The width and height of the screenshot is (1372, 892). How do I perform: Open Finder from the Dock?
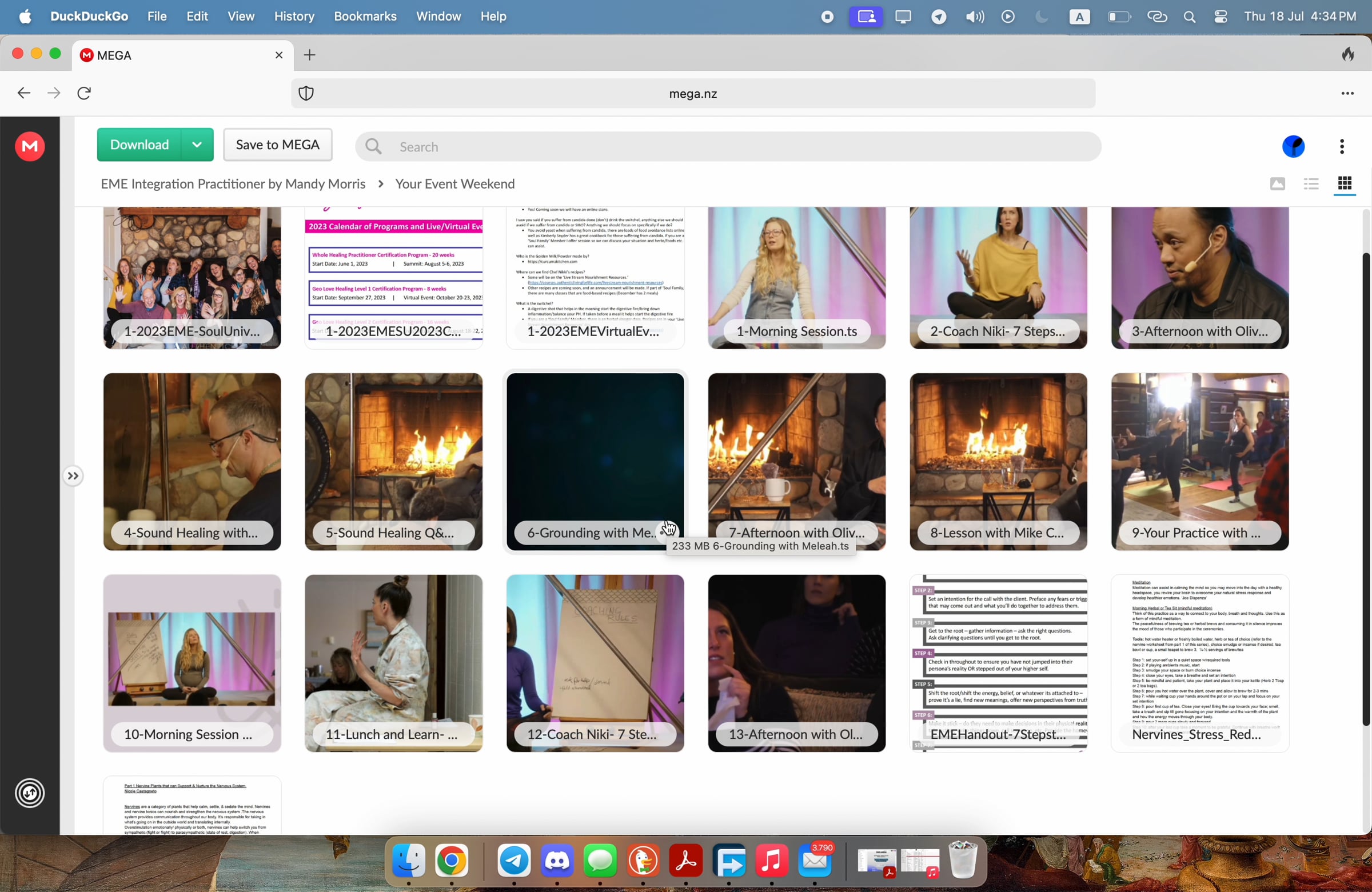(x=409, y=862)
